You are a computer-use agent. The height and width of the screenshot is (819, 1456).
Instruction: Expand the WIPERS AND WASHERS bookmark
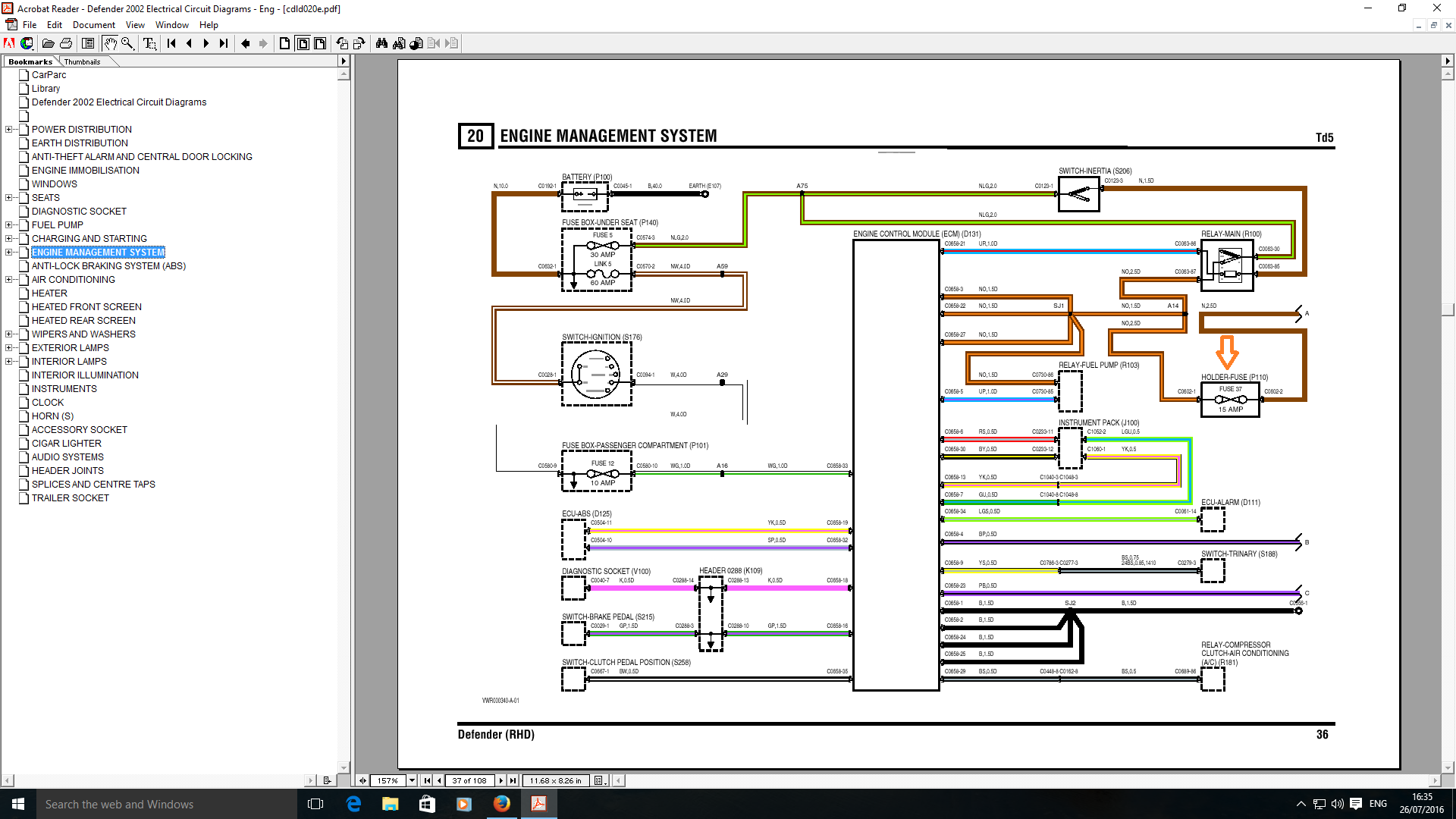pos(8,334)
